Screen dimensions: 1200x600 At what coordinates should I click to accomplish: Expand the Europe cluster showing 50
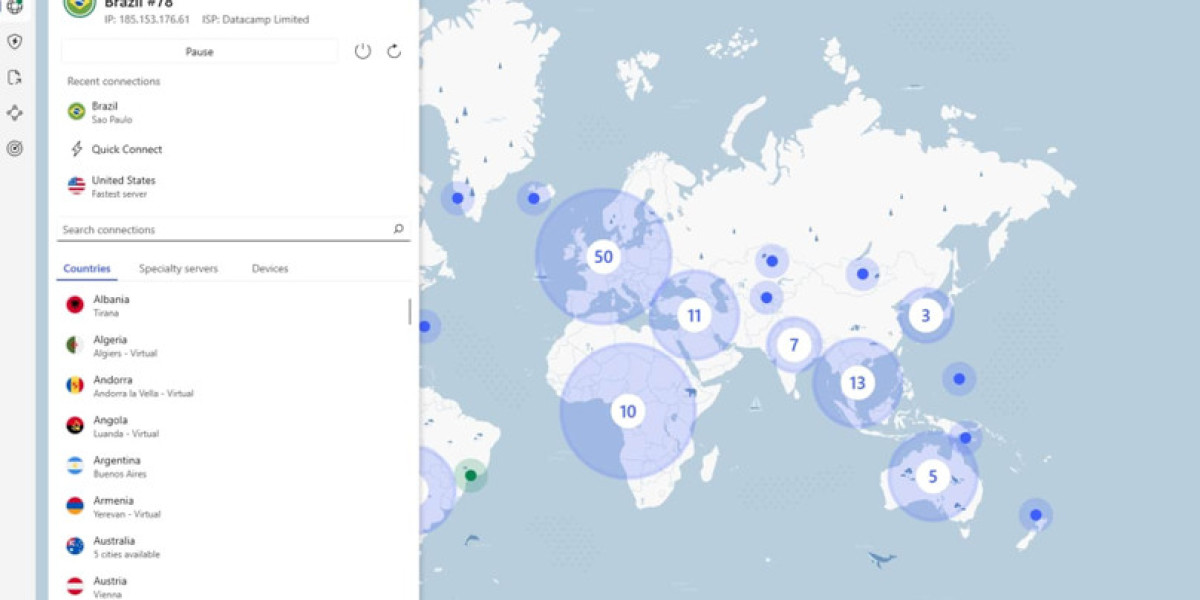pos(602,257)
